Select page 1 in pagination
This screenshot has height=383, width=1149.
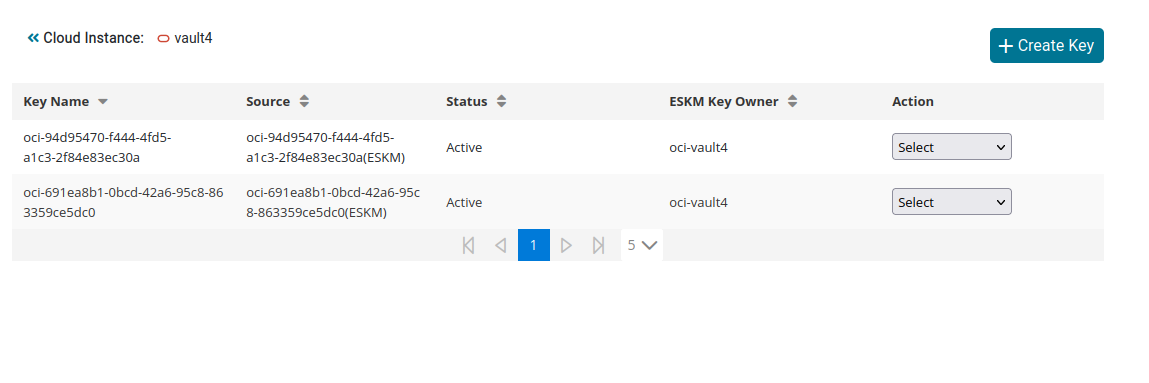[533, 245]
